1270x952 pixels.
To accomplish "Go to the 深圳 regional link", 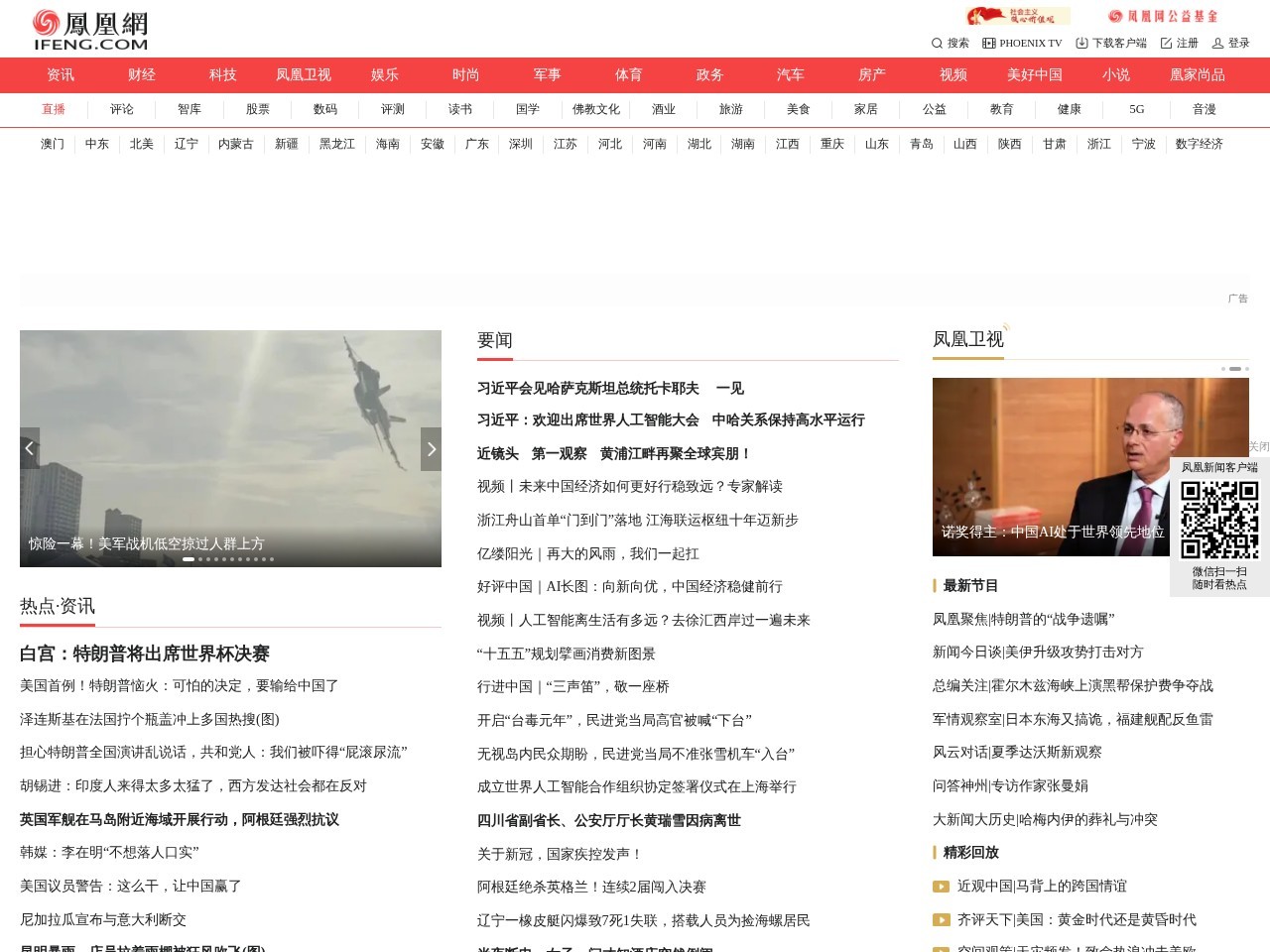I will (521, 144).
